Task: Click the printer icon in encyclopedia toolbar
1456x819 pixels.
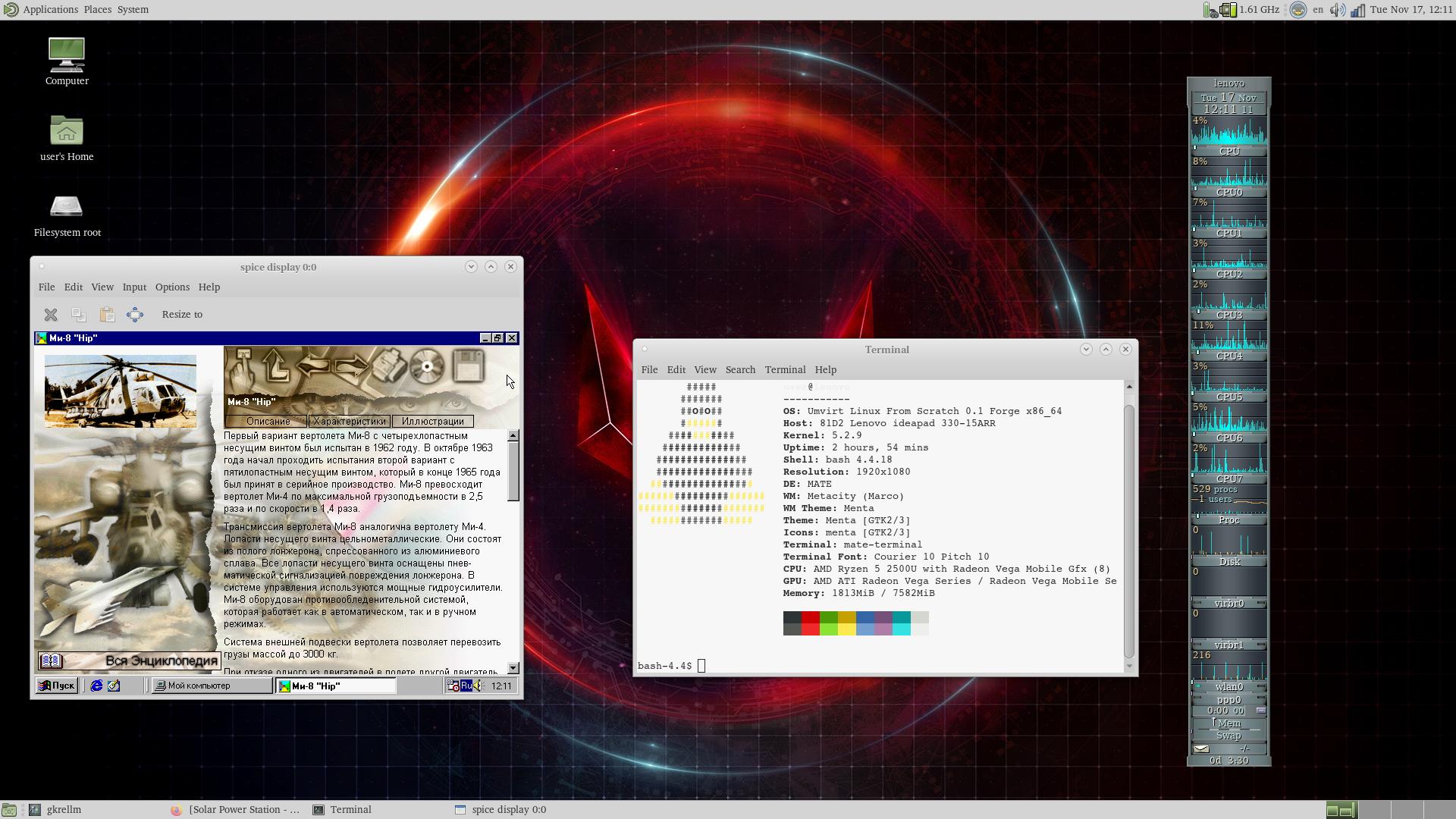Action: point(390,366)
